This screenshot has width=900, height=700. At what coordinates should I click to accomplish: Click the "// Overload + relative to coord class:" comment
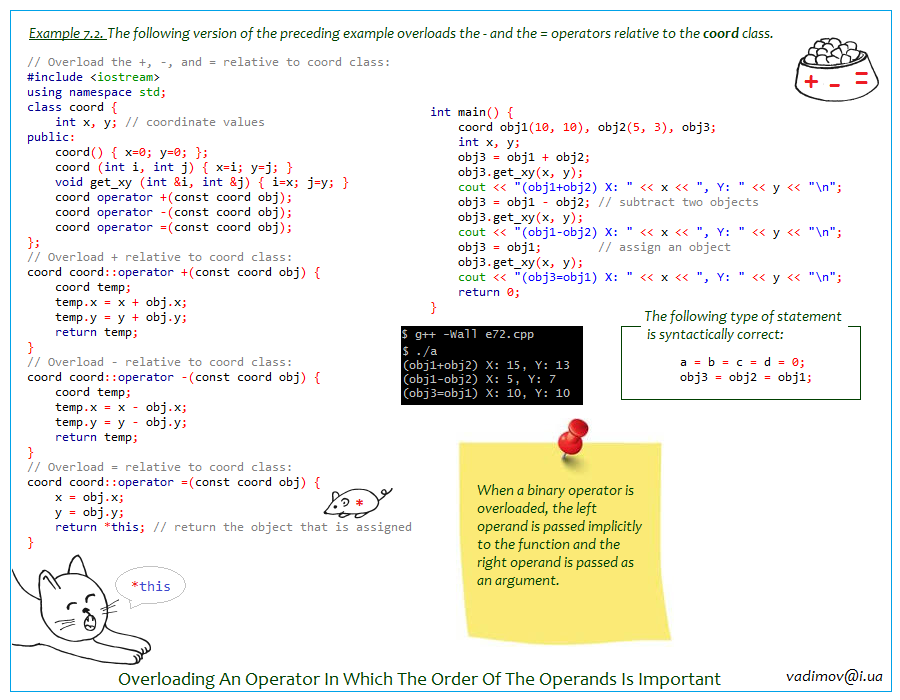coord(160,257)
